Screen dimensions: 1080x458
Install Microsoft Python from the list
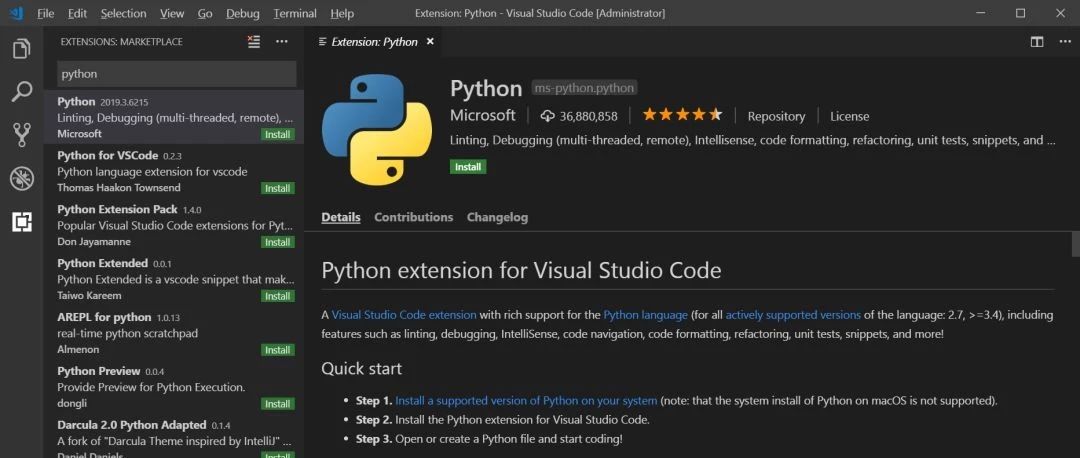[x=278, y=134]
